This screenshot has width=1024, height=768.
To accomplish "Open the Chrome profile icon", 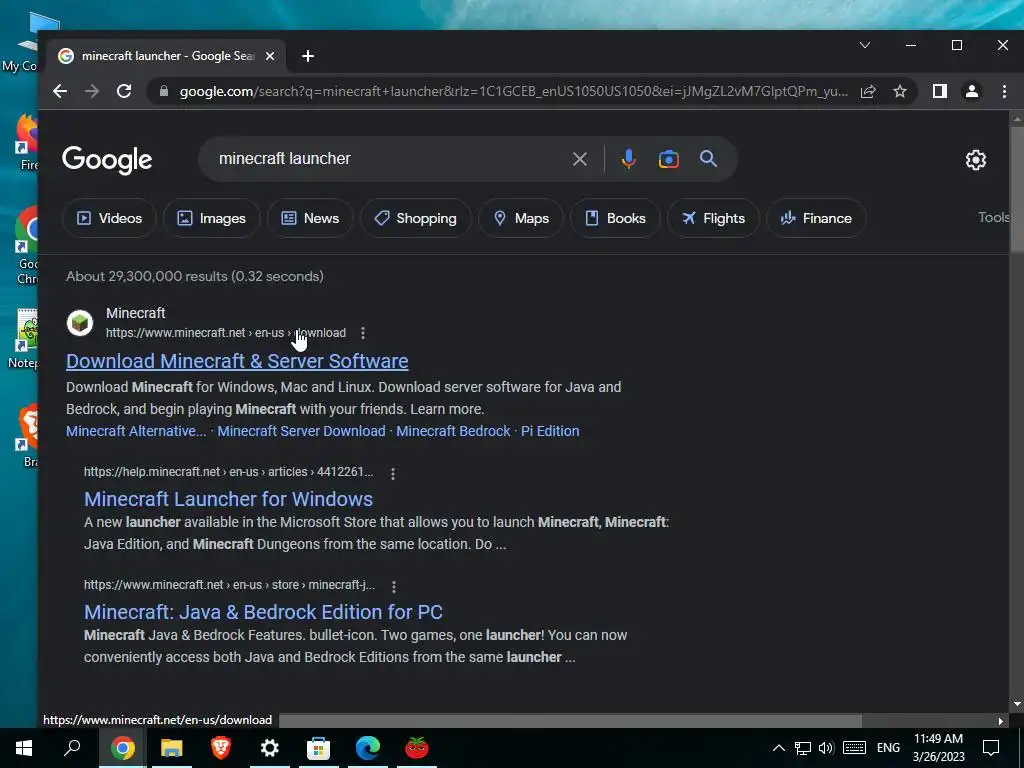I will tap(972, 91).
